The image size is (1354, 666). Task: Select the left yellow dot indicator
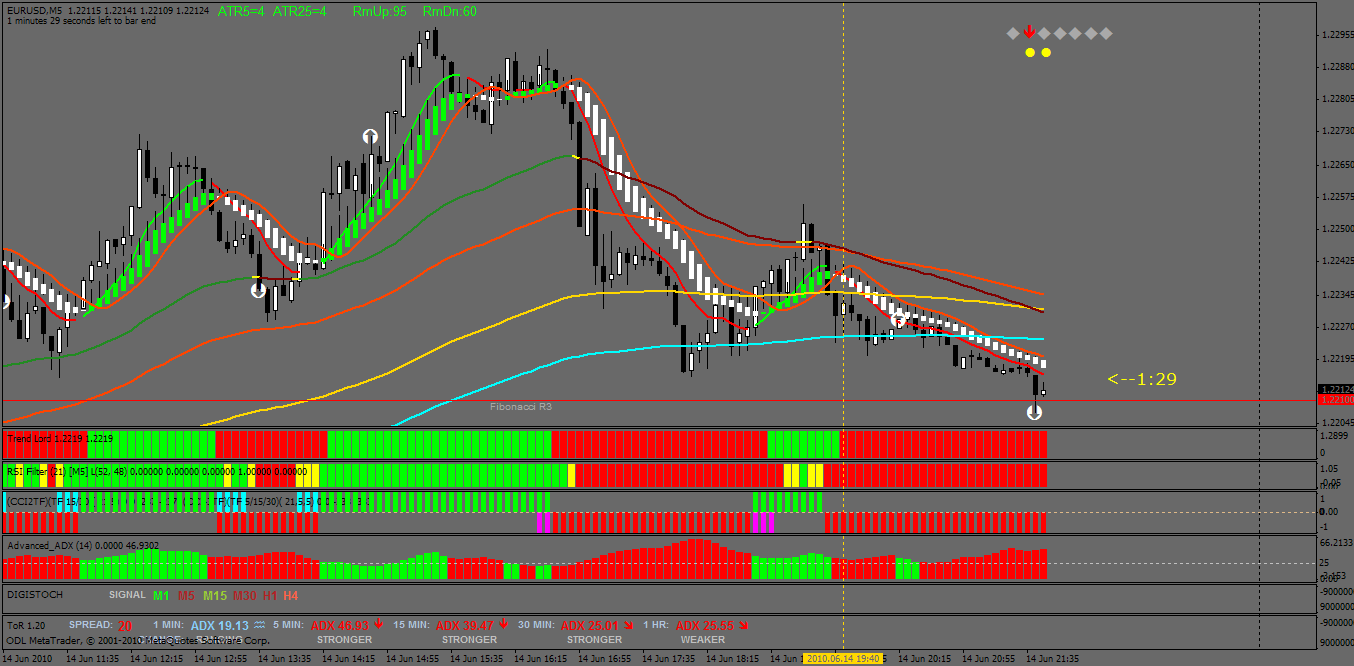(x=1030, y=52)
